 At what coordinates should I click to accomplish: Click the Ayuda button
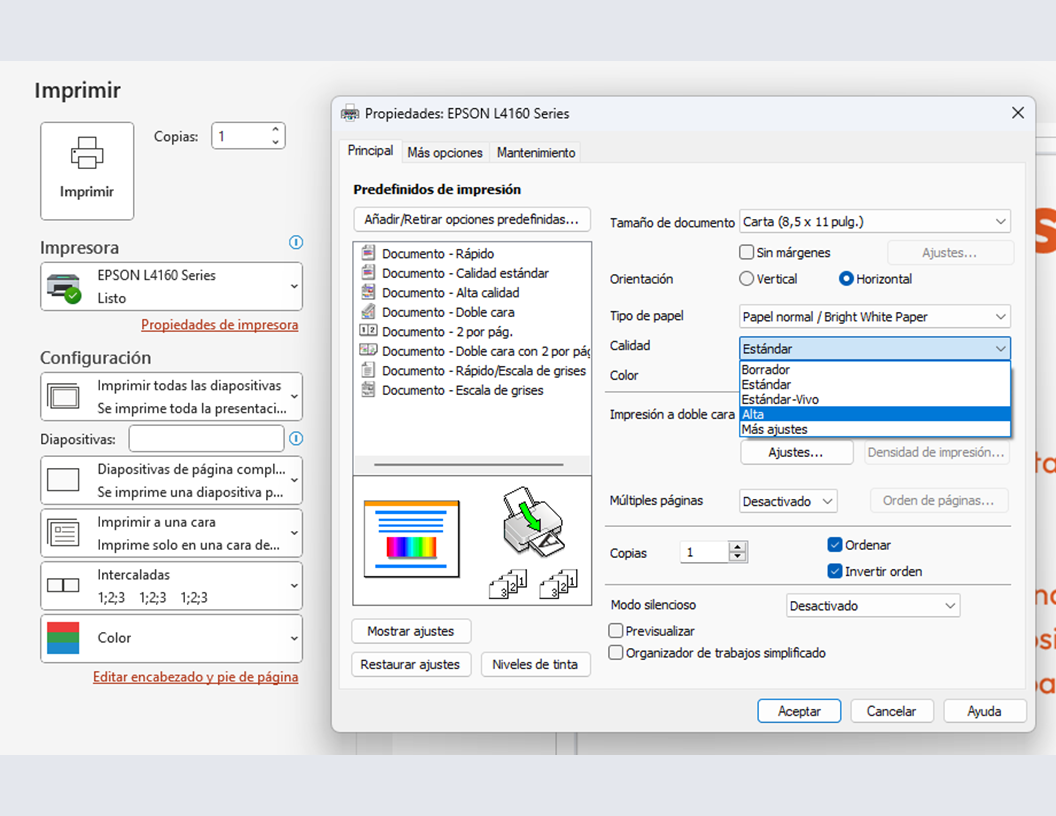(x=985, y=711)
